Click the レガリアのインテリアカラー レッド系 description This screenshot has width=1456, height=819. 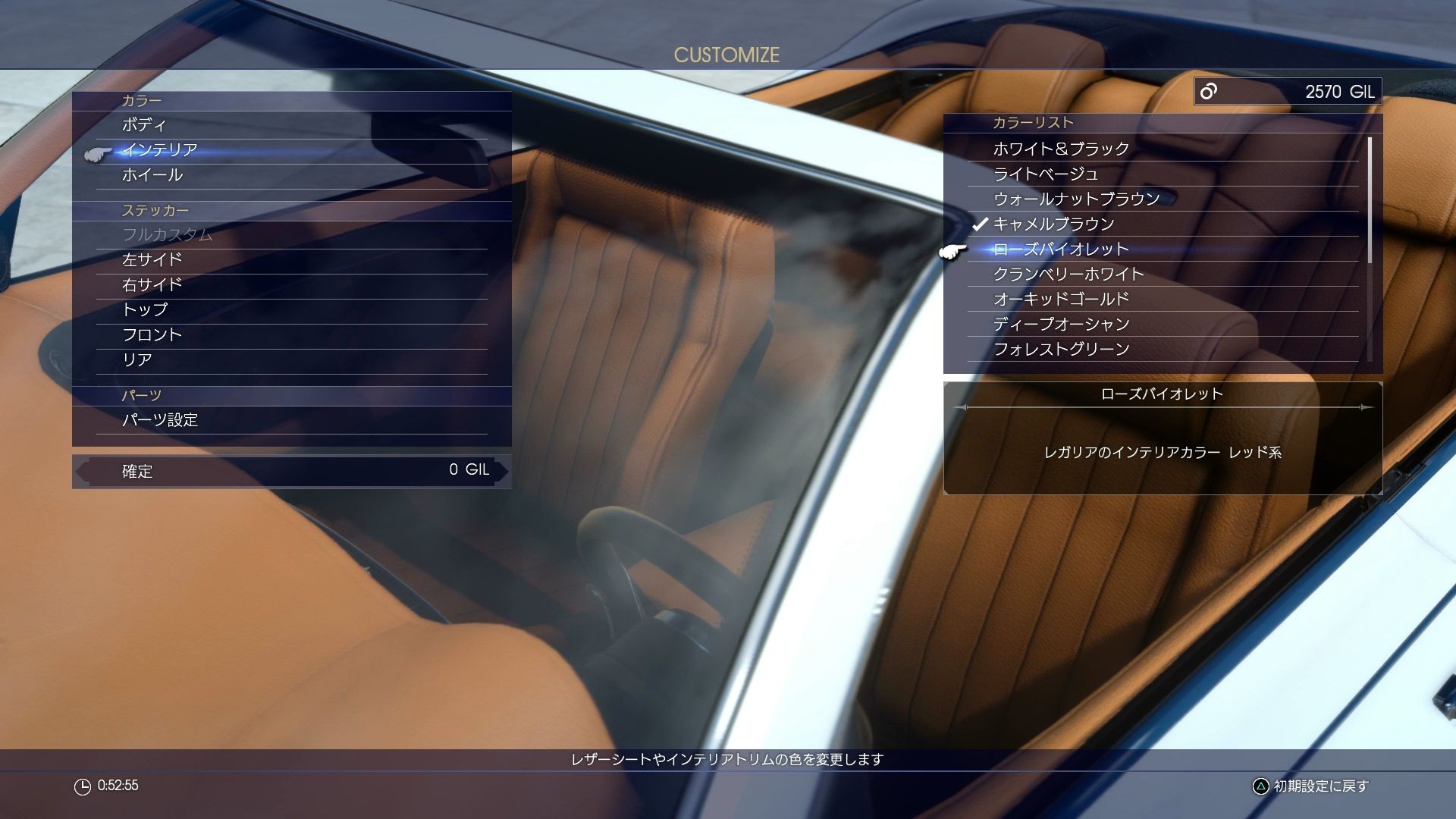(x=1163, y=453)
